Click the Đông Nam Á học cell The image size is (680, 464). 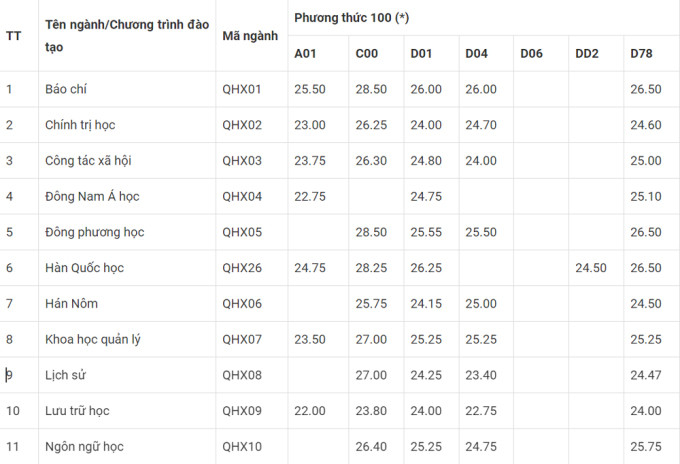click(88, 196)
